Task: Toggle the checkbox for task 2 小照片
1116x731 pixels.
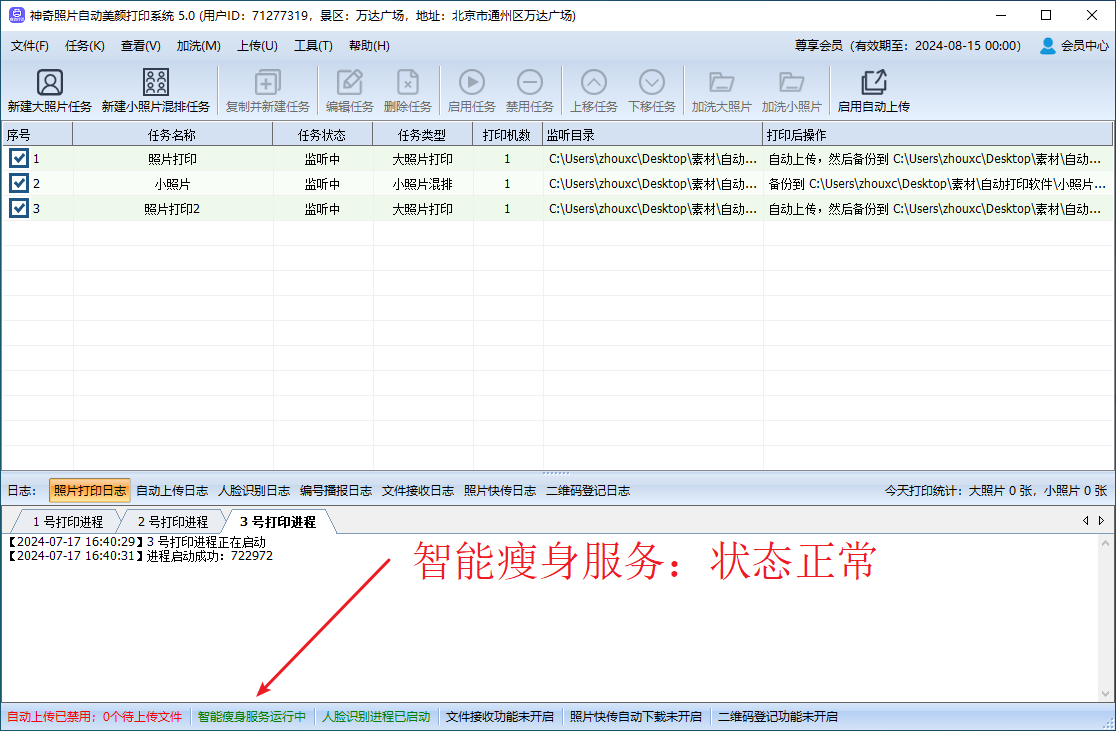Action: point(19,183)
